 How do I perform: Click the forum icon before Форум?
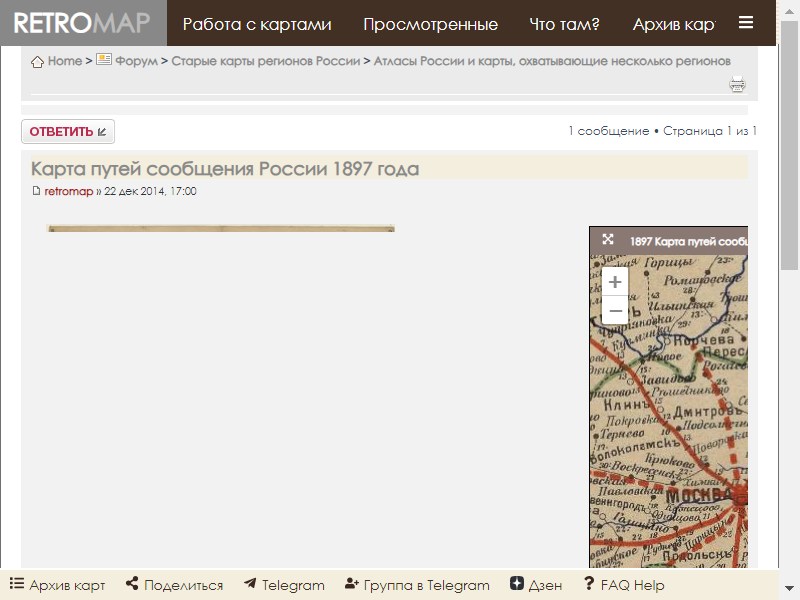pyautogui.click(x=104, y=60)
